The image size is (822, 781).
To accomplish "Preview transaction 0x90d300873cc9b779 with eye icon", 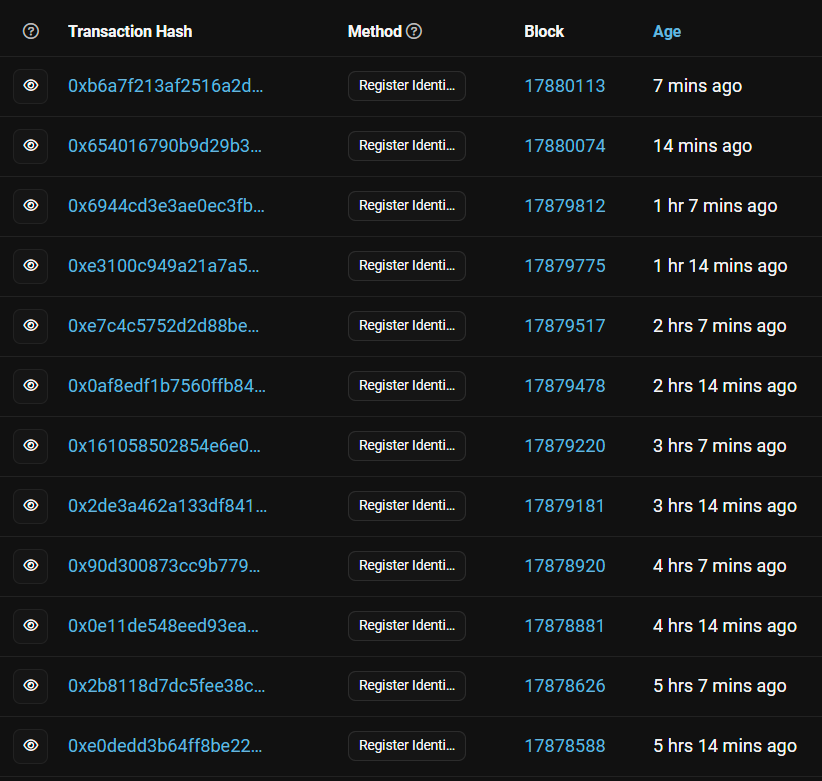I will pyautogui.click(x=30, y=566).
